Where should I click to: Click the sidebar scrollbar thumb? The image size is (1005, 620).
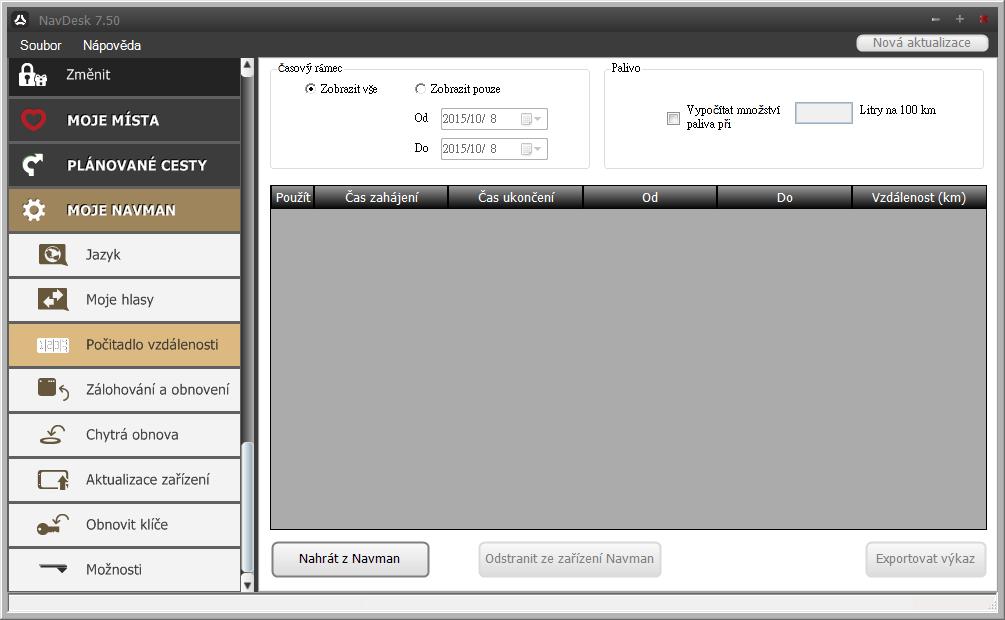pos(247,507)
